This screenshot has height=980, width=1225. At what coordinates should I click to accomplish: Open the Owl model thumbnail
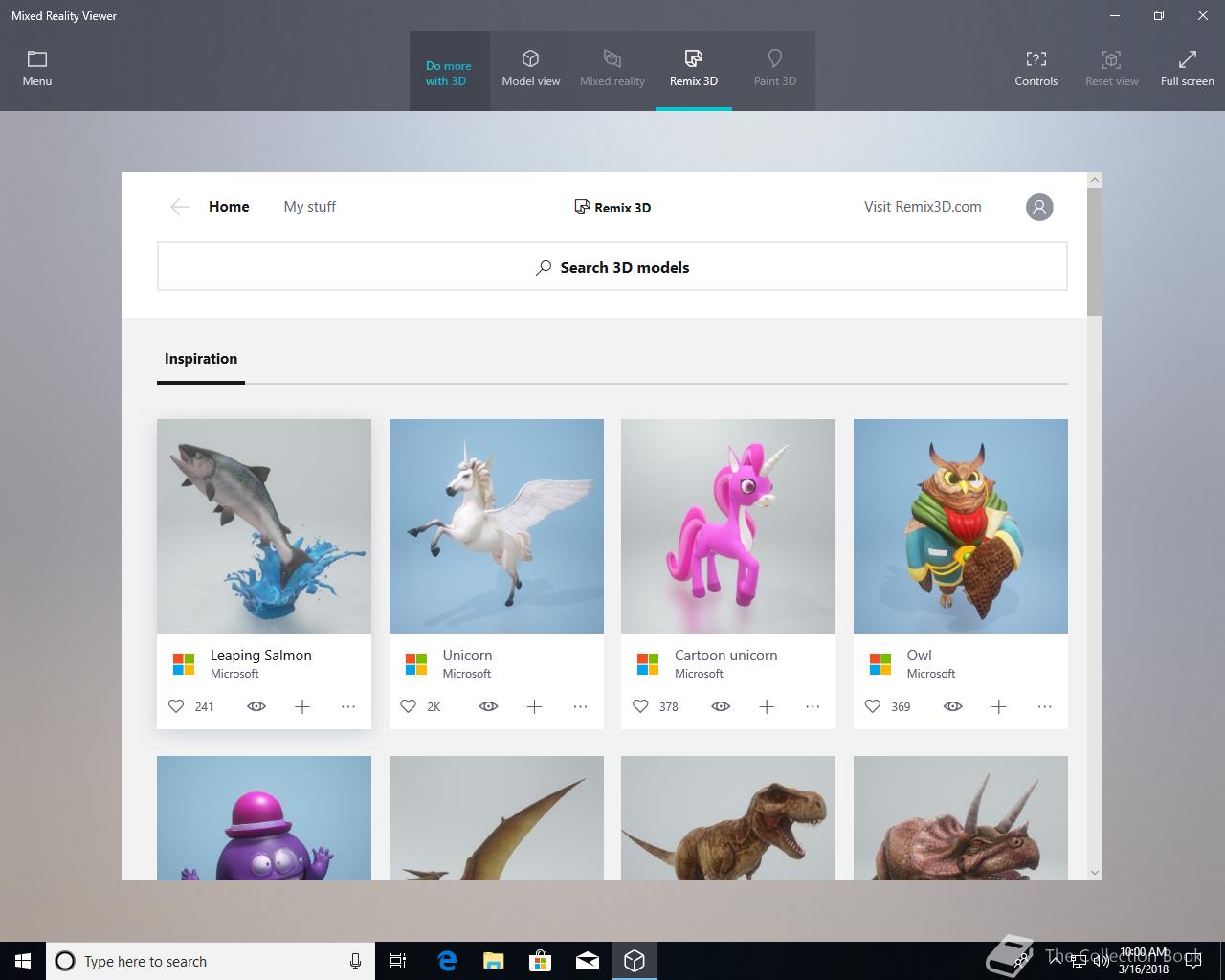[x=961, y=526]
